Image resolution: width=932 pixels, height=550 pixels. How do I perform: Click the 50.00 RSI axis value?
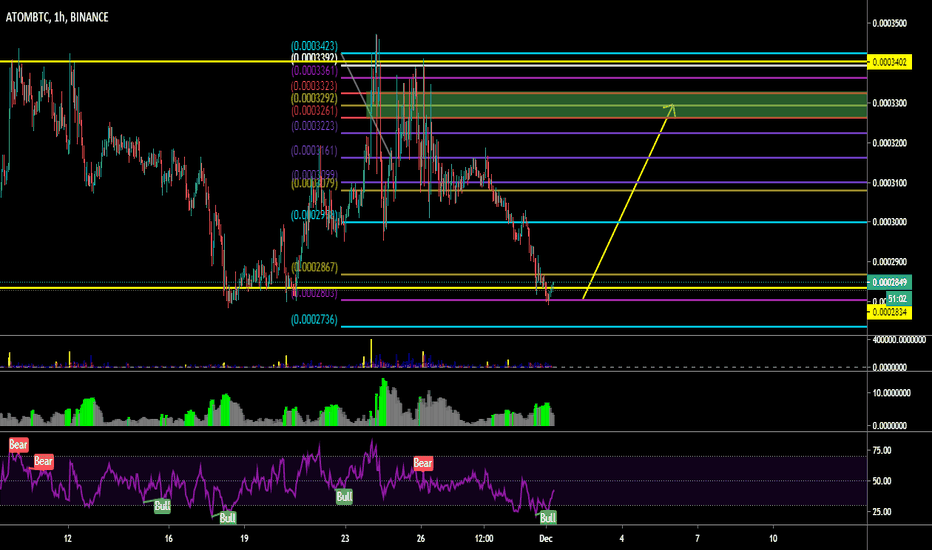[881, 481]
